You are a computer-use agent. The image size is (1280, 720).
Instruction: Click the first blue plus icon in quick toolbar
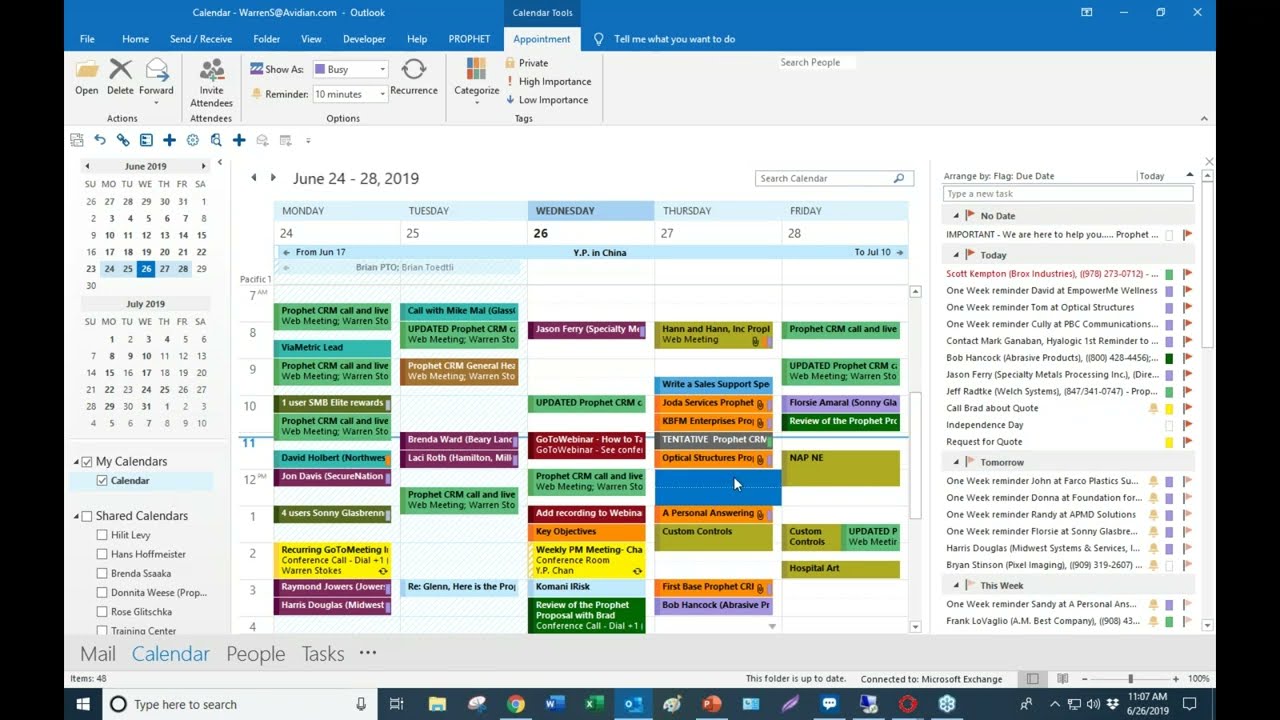(x=169, y=140)
